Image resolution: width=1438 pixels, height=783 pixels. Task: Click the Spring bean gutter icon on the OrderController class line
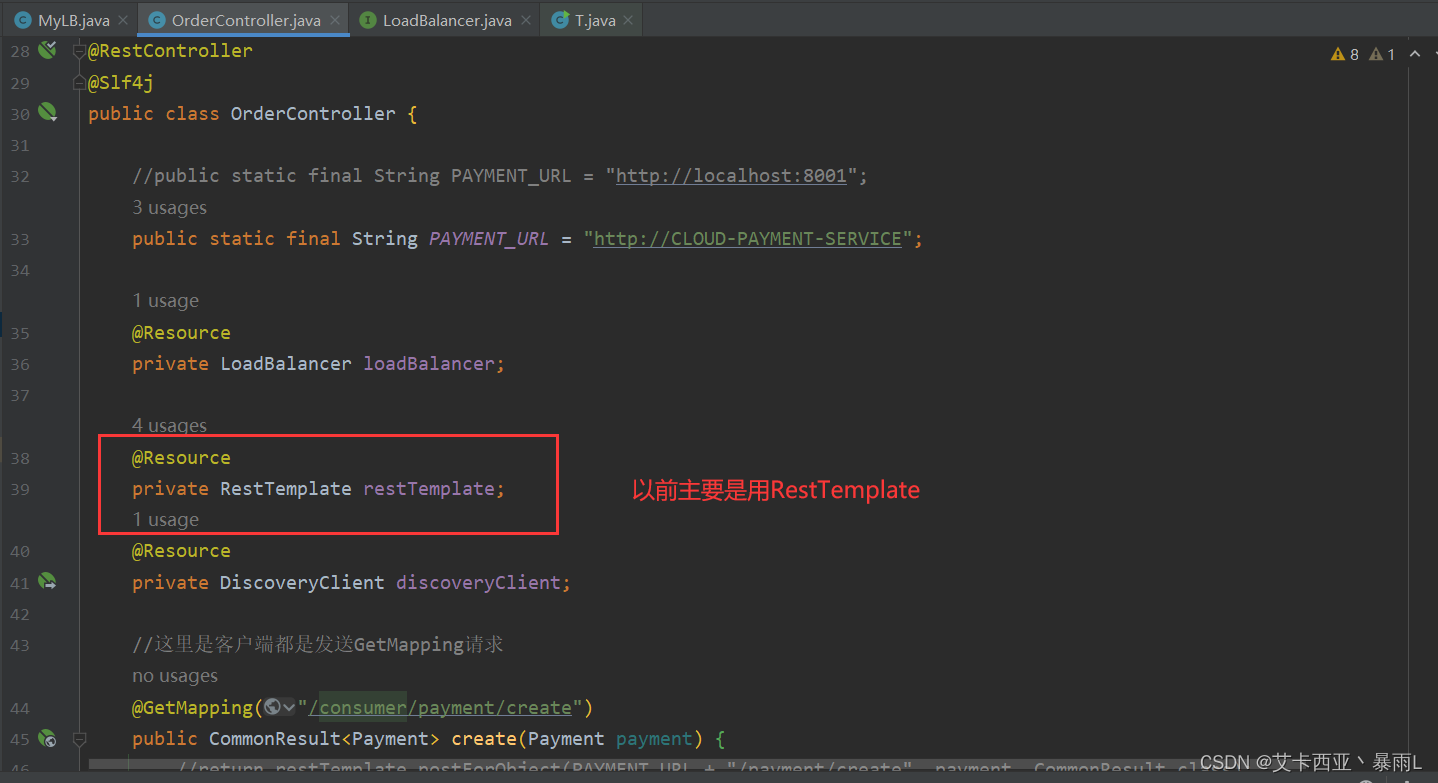(47, 112)
